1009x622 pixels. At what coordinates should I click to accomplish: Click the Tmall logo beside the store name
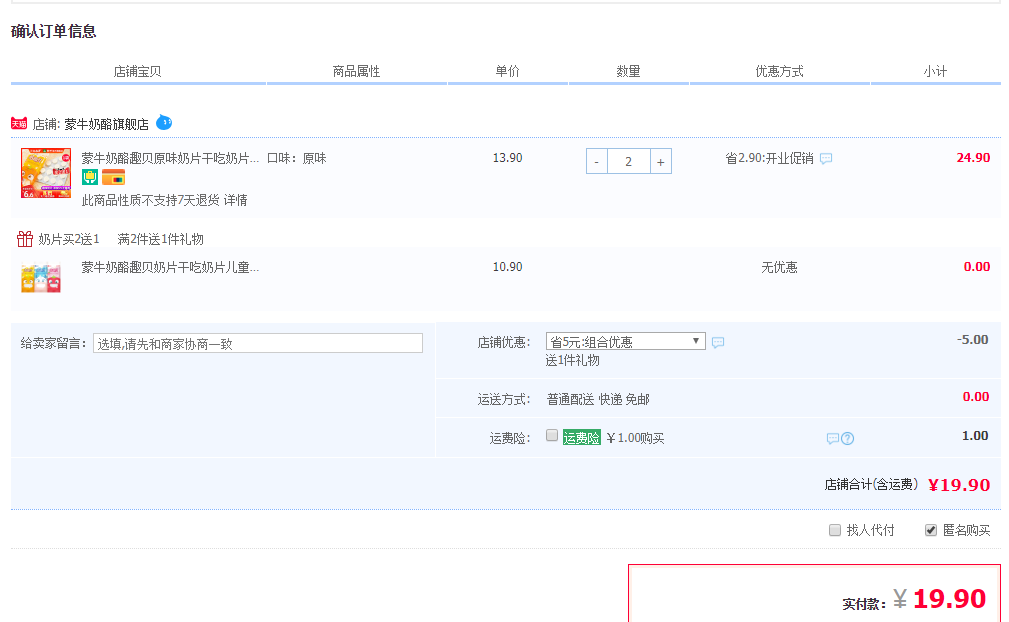[19, 123]
